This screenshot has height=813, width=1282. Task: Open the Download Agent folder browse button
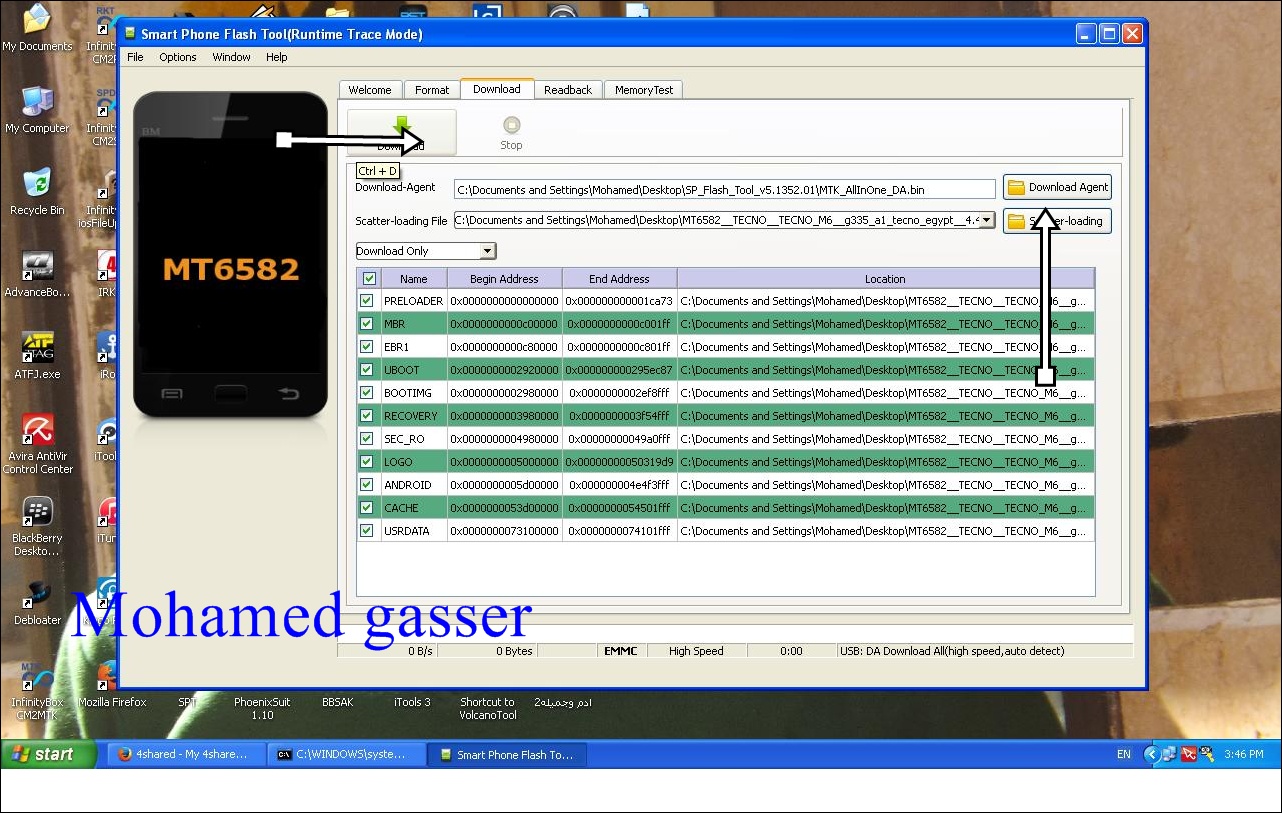pos(1057,187)
